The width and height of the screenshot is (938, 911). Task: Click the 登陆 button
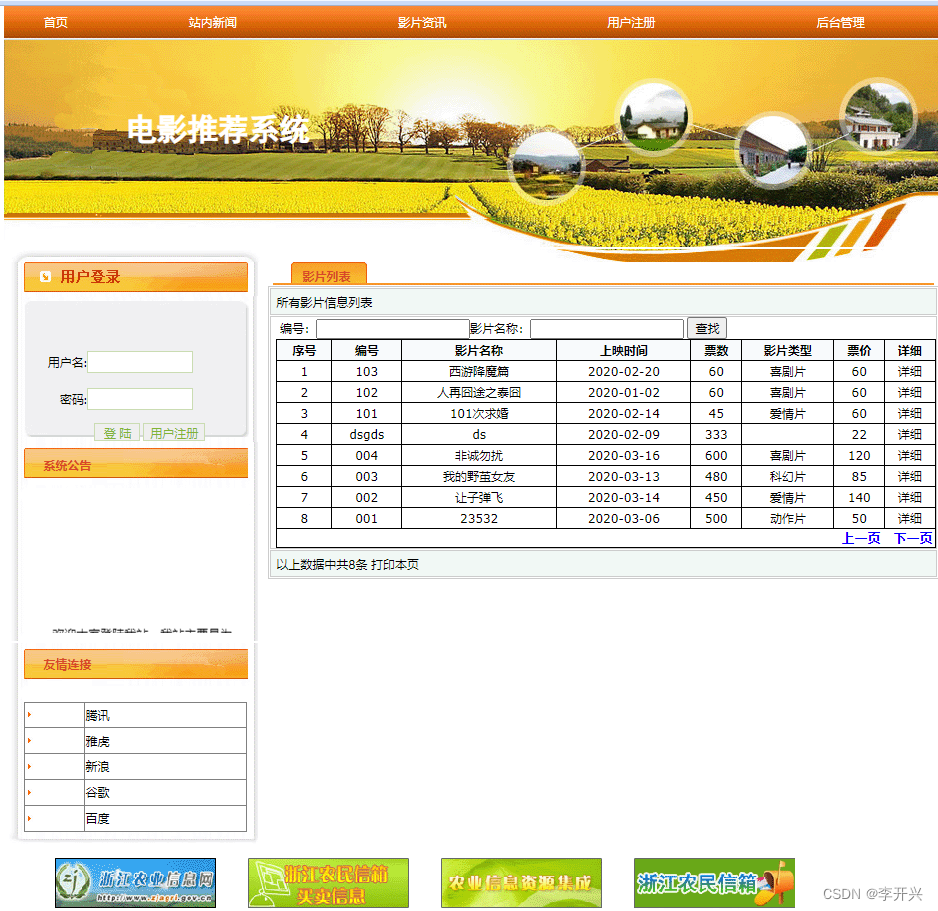point(117,432)
